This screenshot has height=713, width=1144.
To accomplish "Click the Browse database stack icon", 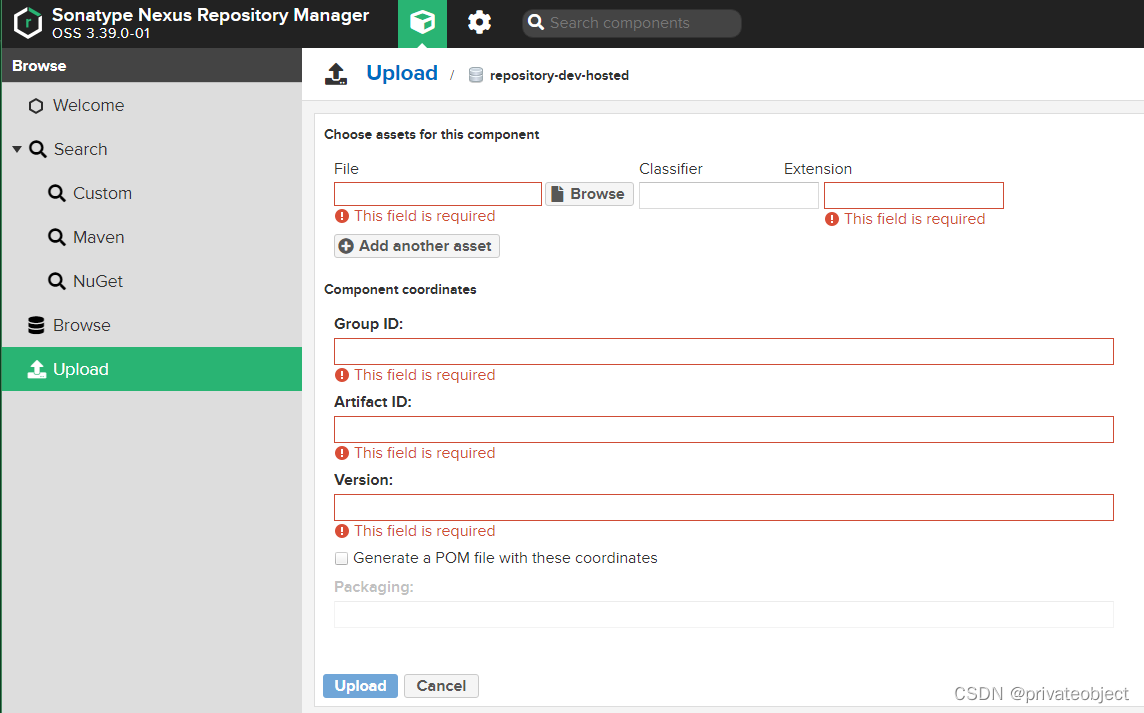I will pos(36,325).
